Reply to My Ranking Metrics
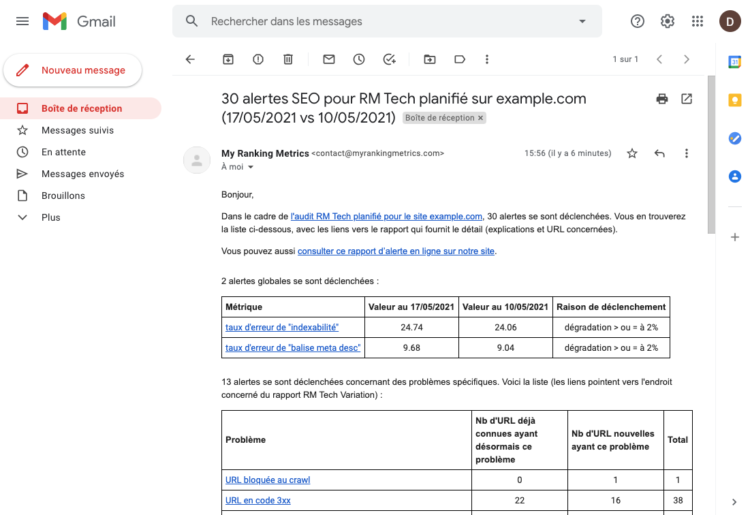Screen dimensions: 750x515 660,153
